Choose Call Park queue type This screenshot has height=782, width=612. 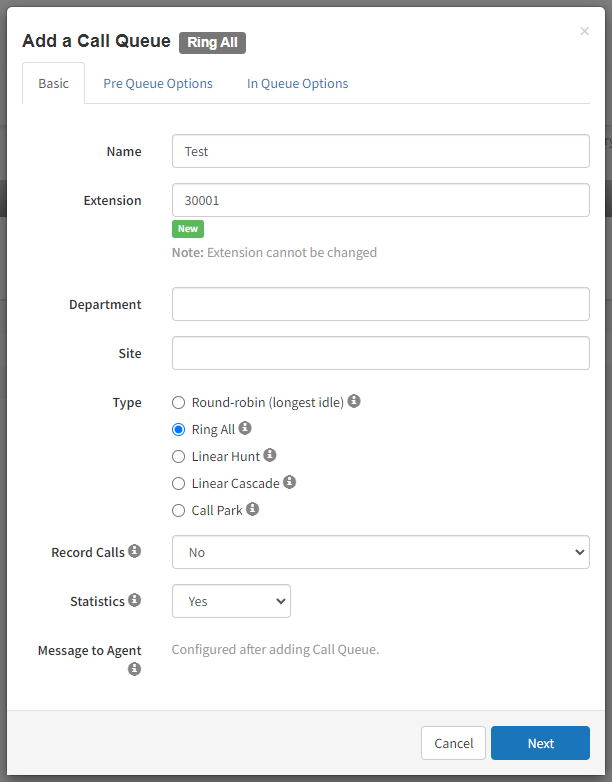click(x=179, y=511)
